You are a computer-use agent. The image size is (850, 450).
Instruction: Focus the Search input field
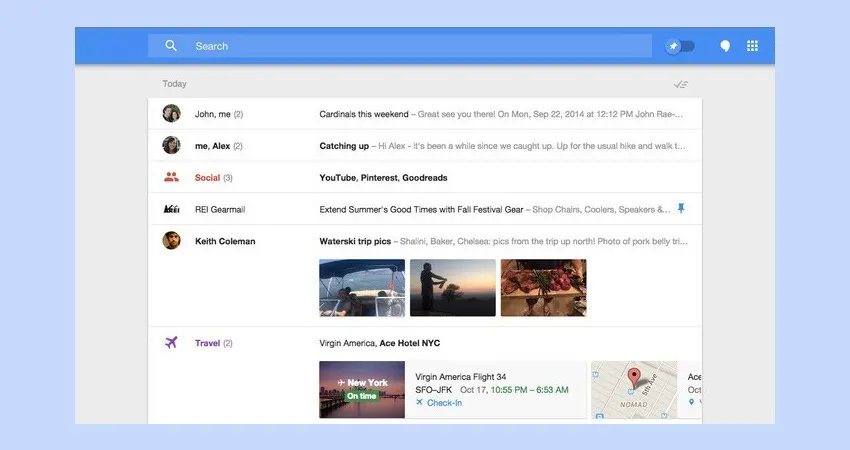(400, 46)
